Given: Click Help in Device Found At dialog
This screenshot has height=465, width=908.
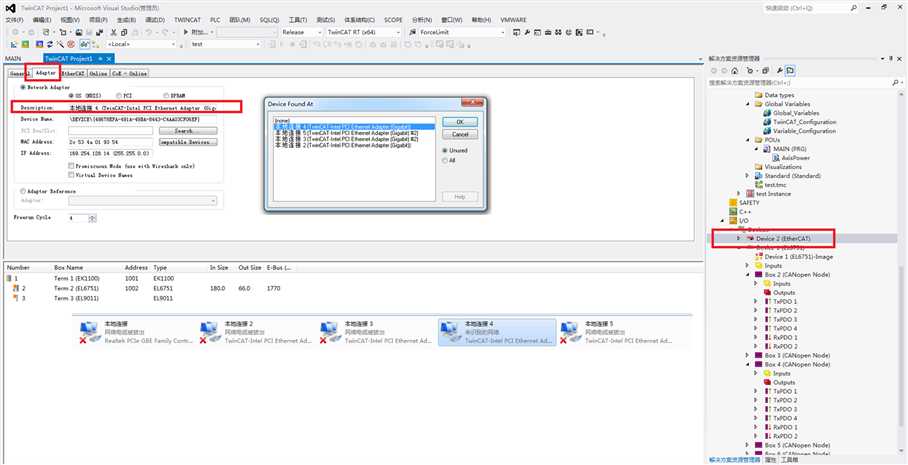Looking at the screenshot, I should click(460, 197).
